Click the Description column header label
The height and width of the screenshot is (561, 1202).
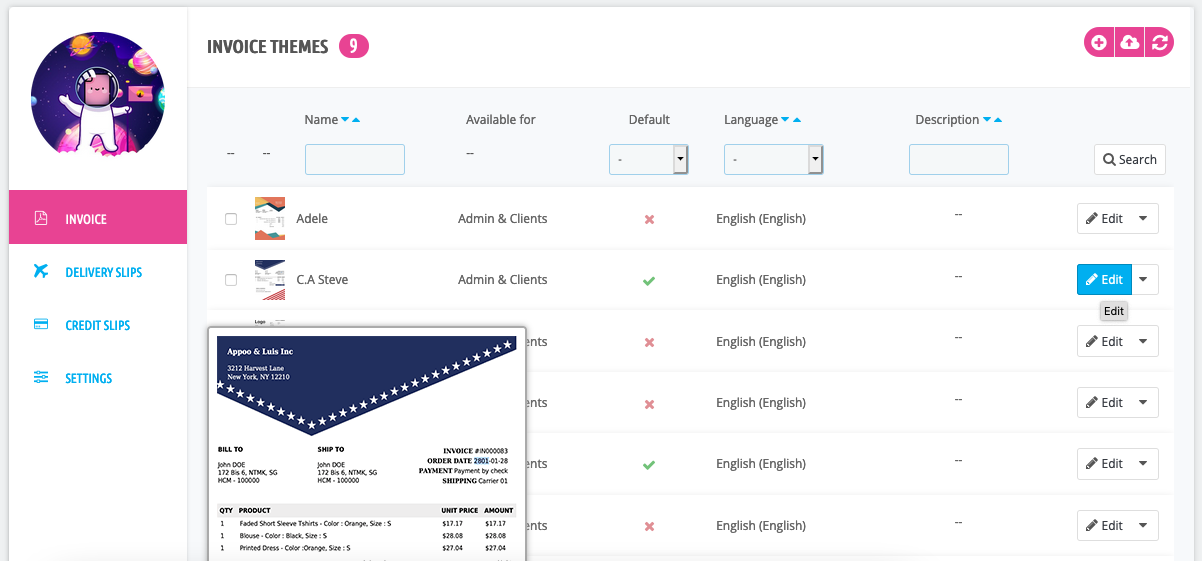coord(947,119)
